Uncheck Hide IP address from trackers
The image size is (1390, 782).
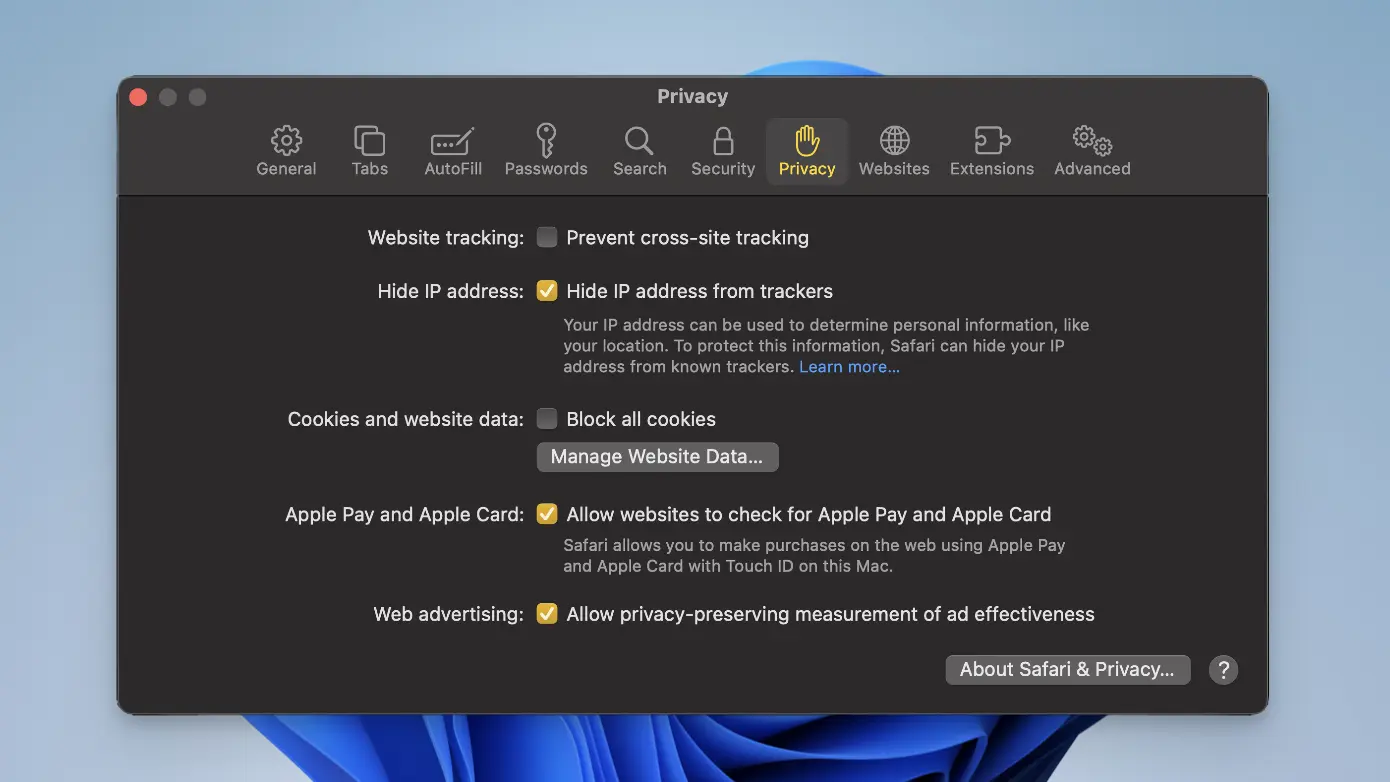[547, 291]
